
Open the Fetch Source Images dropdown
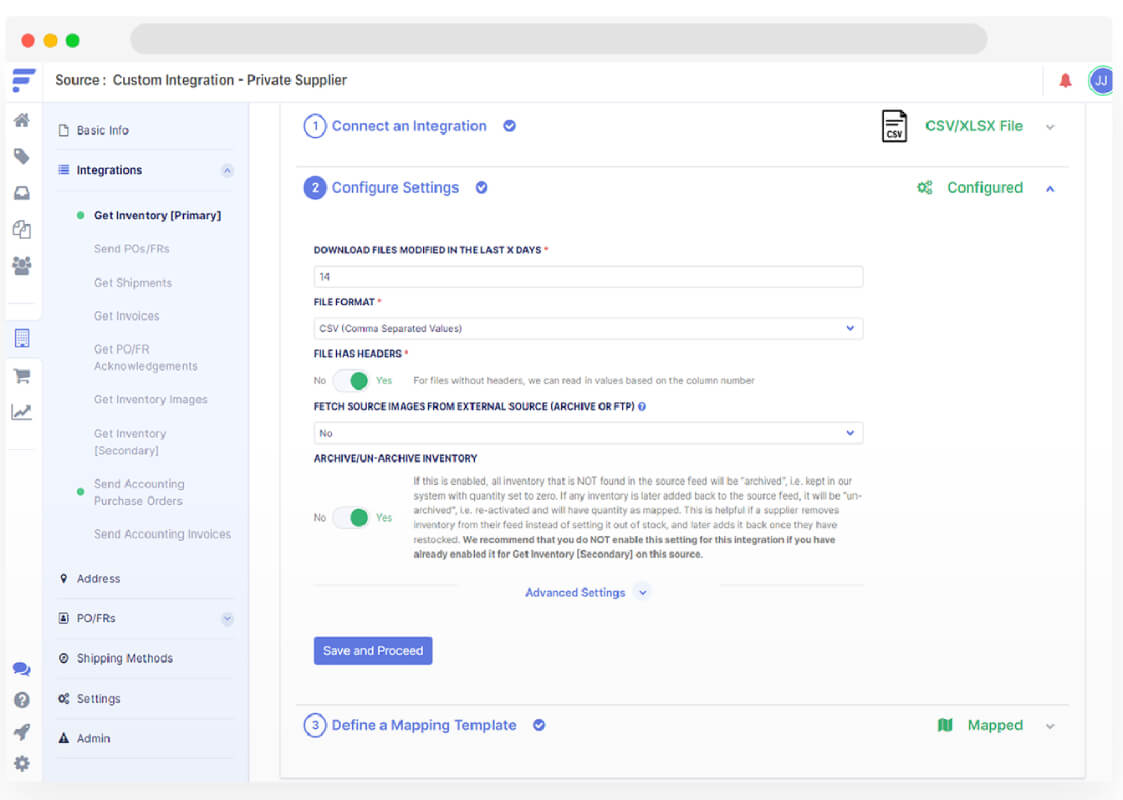[x=588, y=433]
